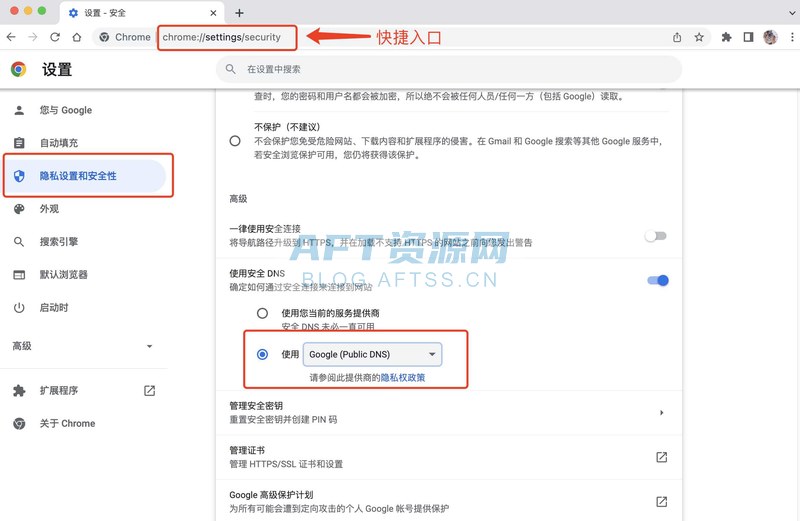Open external link icon for 管理证书
800x521 pixels.
point(661,457)
